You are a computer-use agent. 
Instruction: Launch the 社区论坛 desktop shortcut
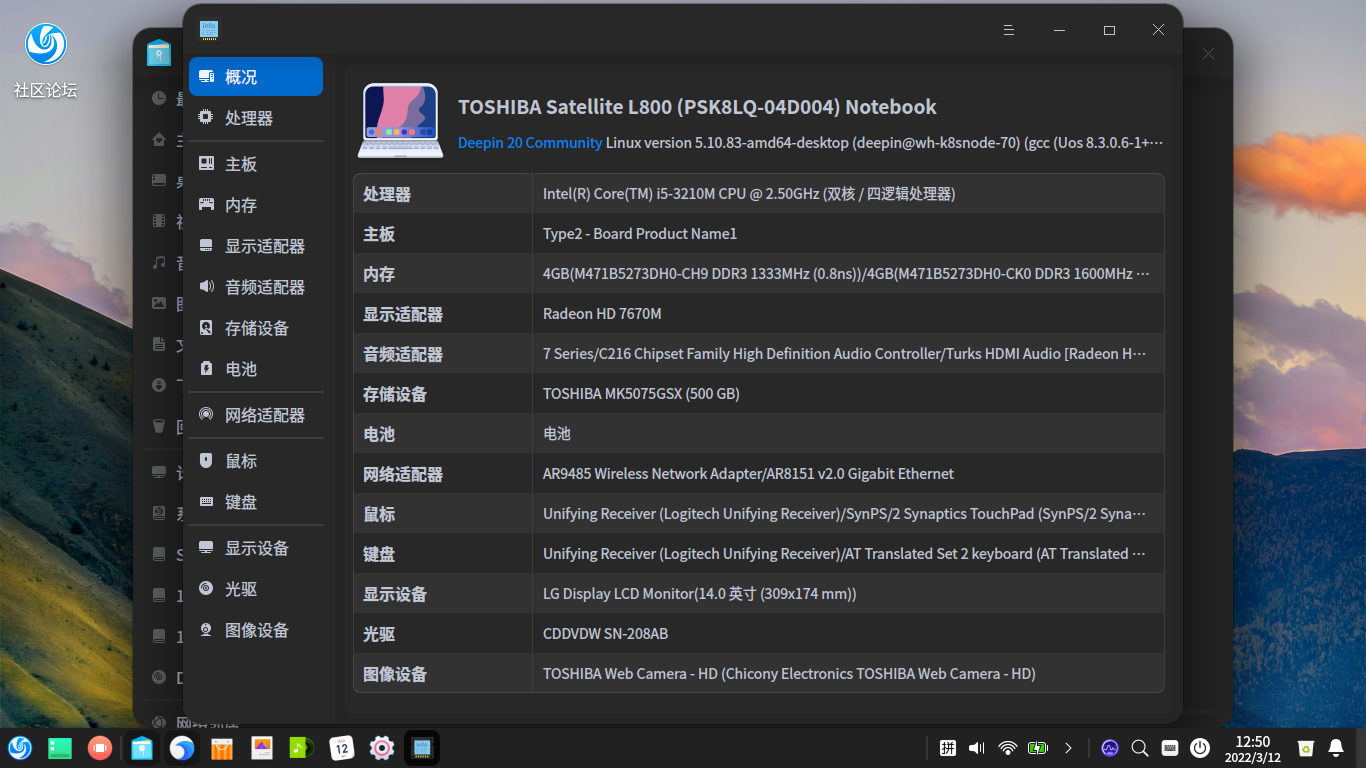click(x=44, y=44)
